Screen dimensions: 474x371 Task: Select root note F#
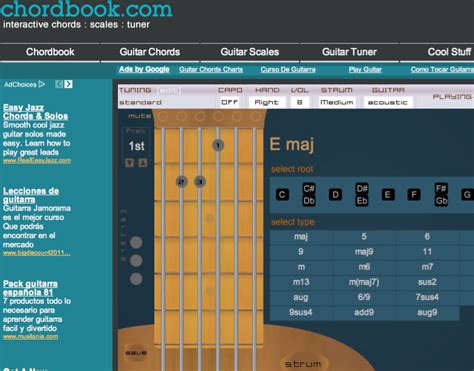point(441,189)
